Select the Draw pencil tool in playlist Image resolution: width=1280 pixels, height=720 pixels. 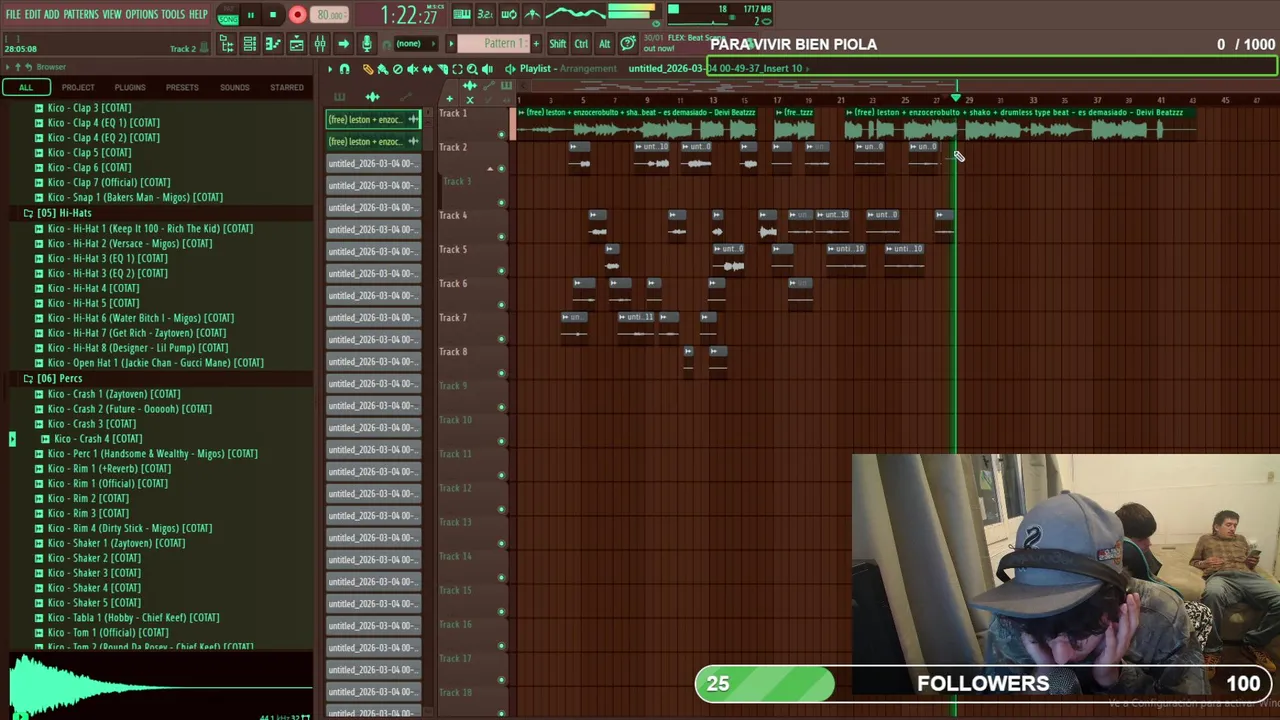click(x=367, y=69)
